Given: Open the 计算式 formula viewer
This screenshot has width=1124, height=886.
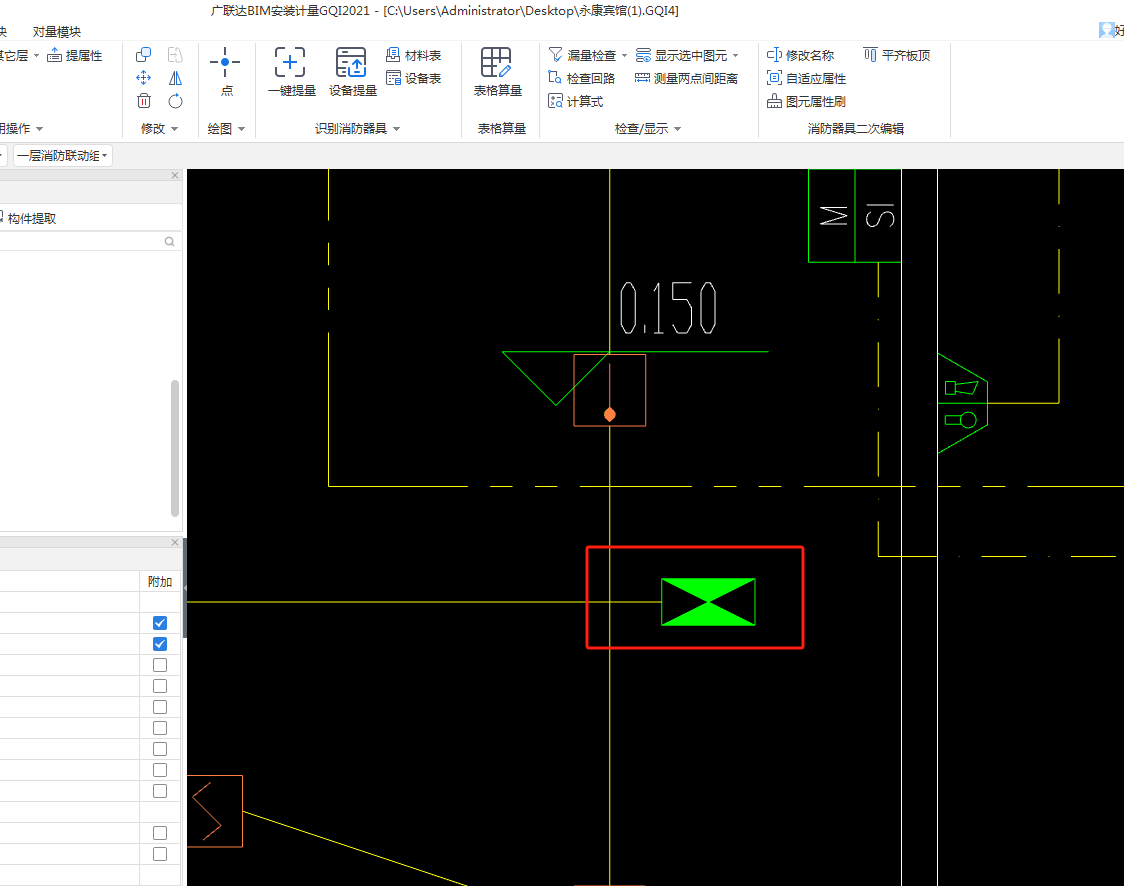Looking at the screenshot, I should coord(576,101).
